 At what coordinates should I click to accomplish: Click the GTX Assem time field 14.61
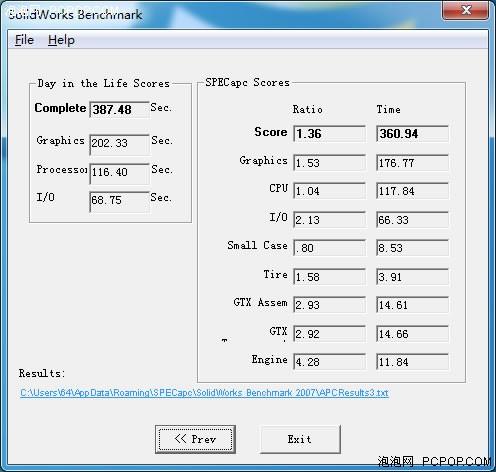coord(412,305)
